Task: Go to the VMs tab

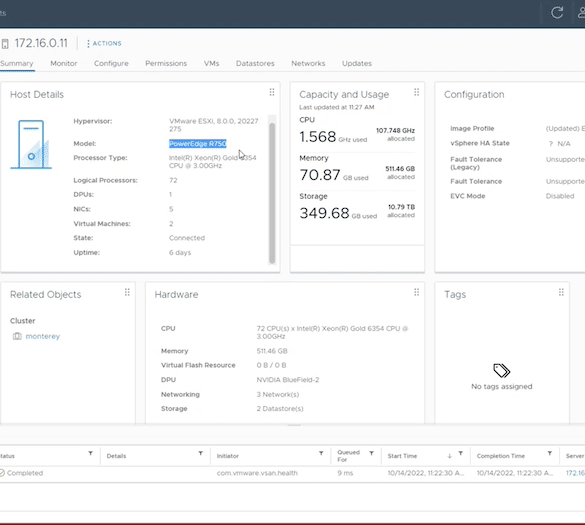Action: pos(212,63)
